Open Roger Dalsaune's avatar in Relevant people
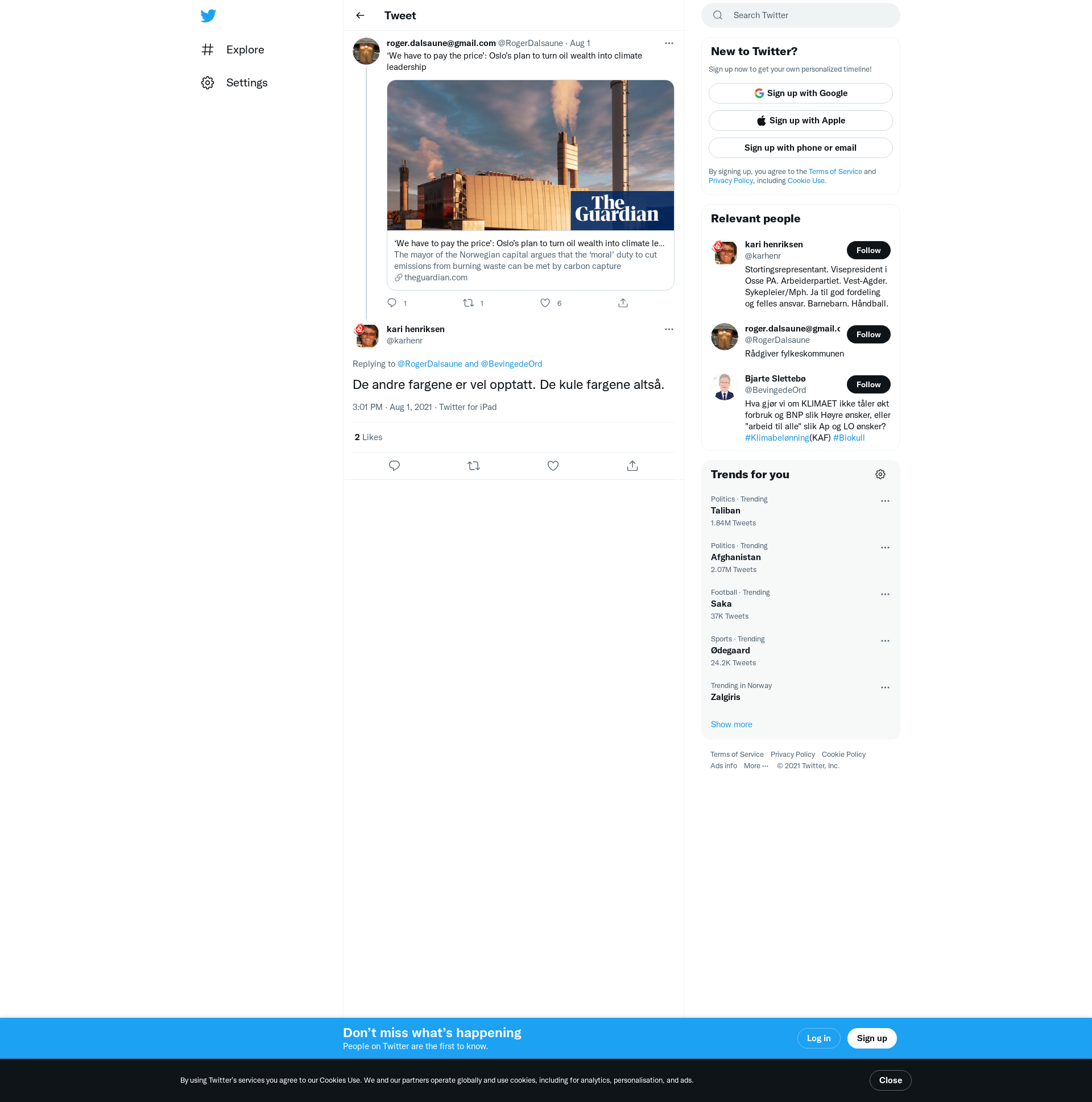The image size is (1092, 1102). tap(724, 337)
